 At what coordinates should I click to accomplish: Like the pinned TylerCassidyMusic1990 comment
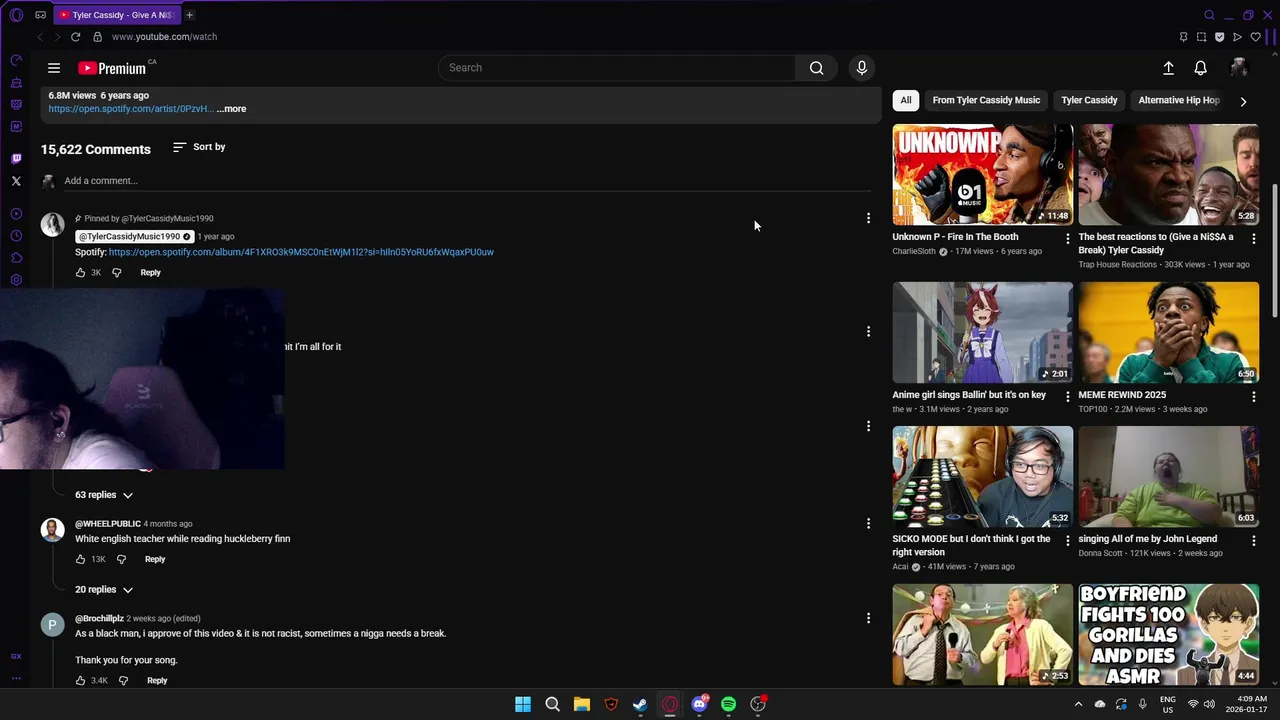click(x=81, y=273)
